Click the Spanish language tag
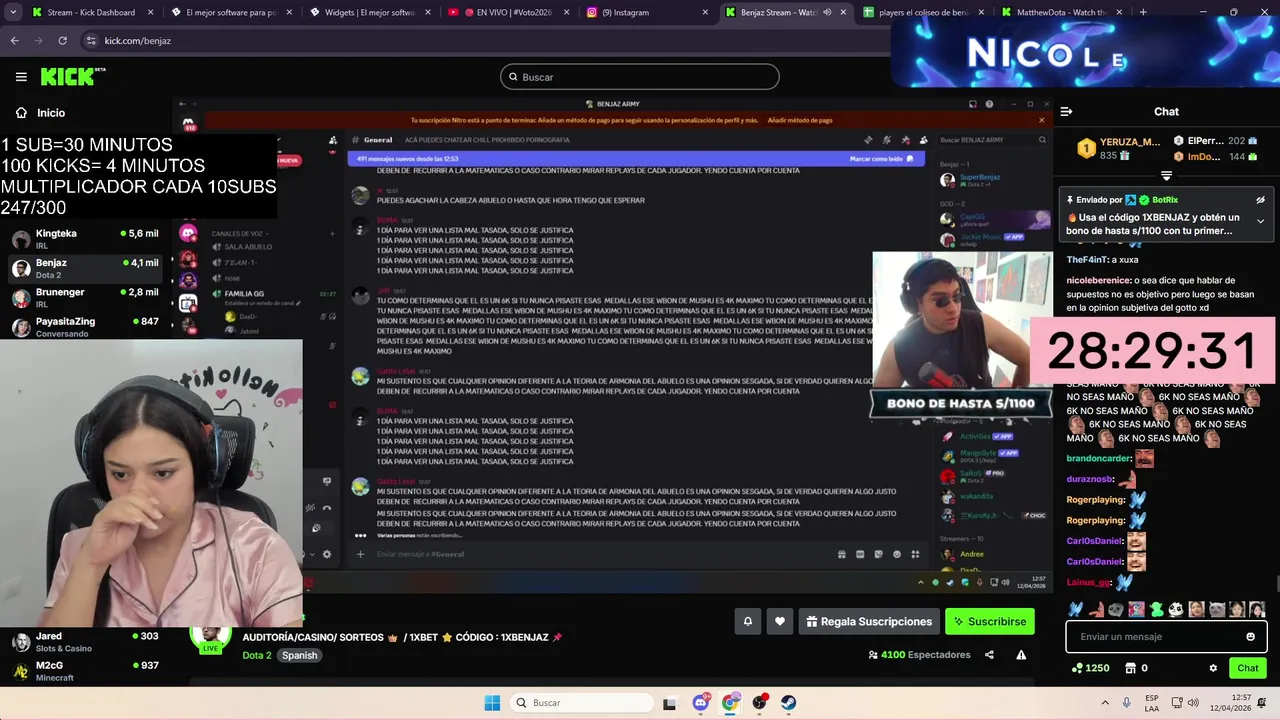This screenshot has width=1280, height=720. [x=299, y=655]
